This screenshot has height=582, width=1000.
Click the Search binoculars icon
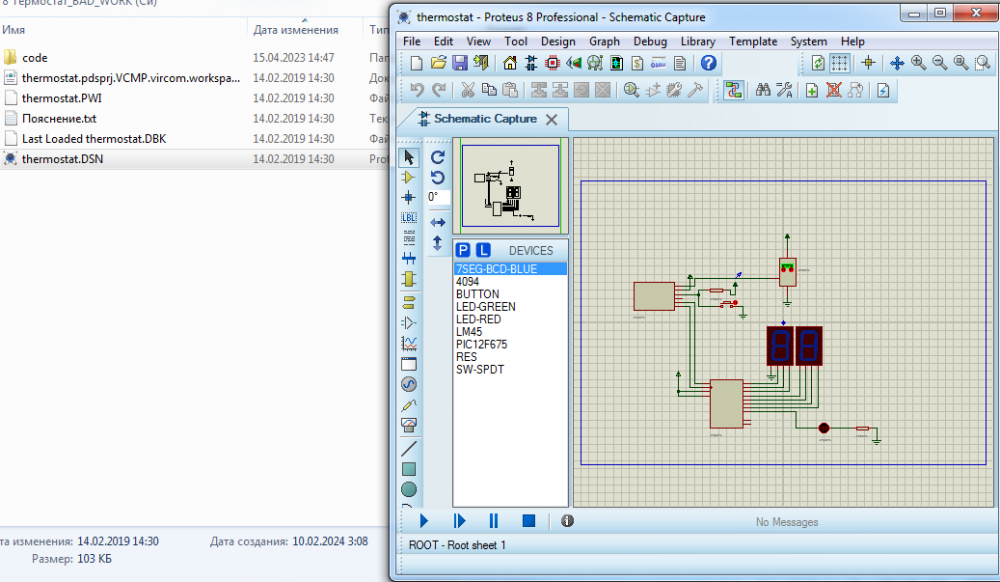pos(762,90)
